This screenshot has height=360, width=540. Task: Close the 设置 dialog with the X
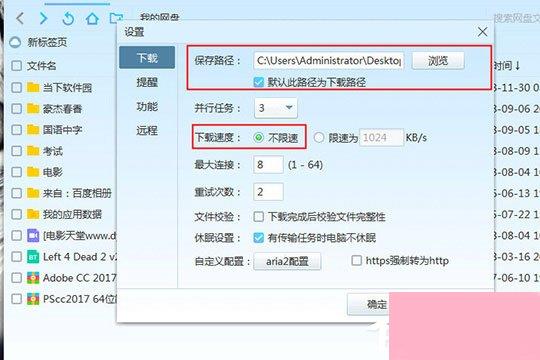pos(482,32)
